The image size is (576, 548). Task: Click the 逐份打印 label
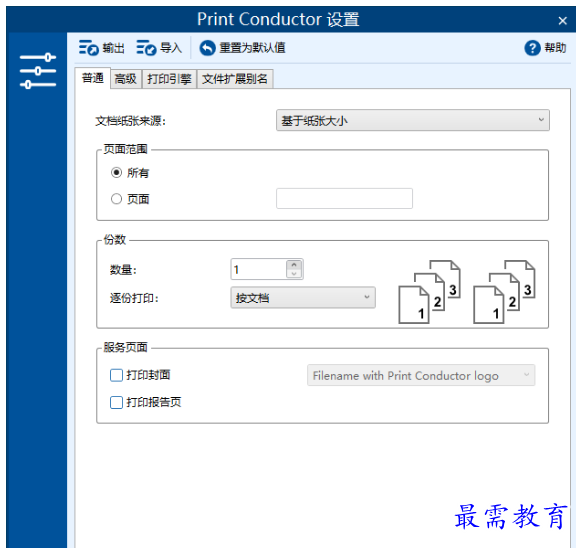(134, 298)
